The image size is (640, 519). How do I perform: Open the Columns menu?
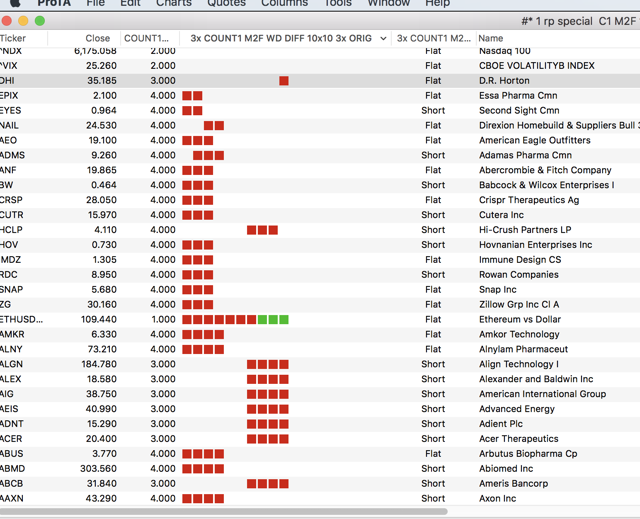284,3
